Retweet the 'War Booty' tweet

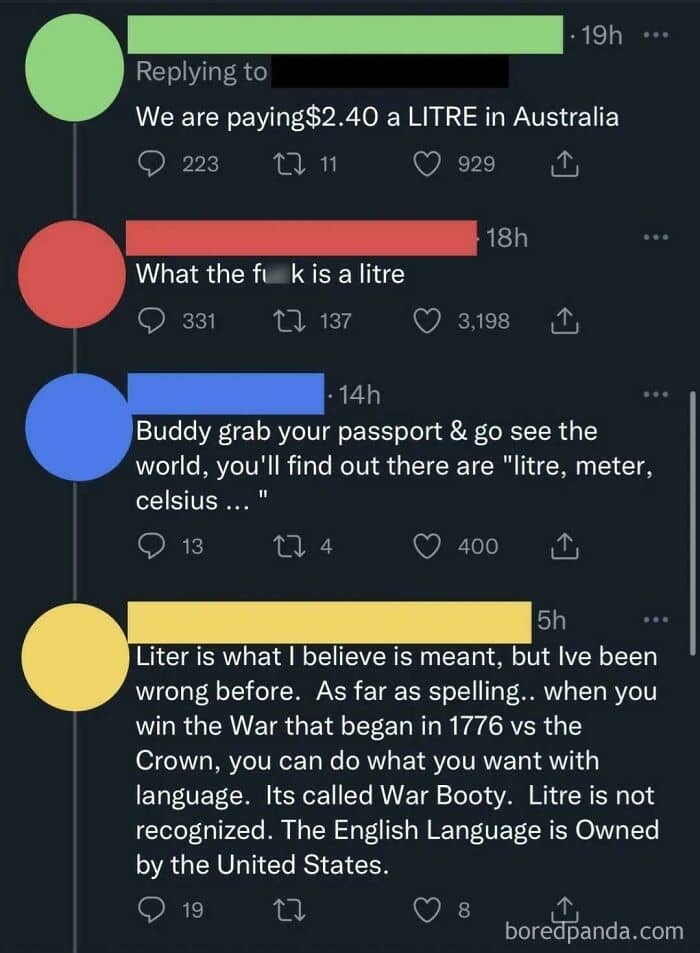(298, 910)
